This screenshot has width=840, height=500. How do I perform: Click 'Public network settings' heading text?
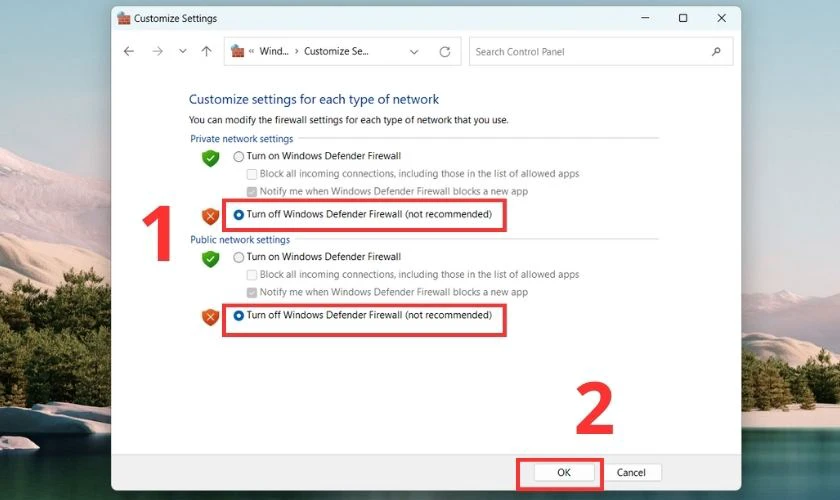tap(240, 240)
